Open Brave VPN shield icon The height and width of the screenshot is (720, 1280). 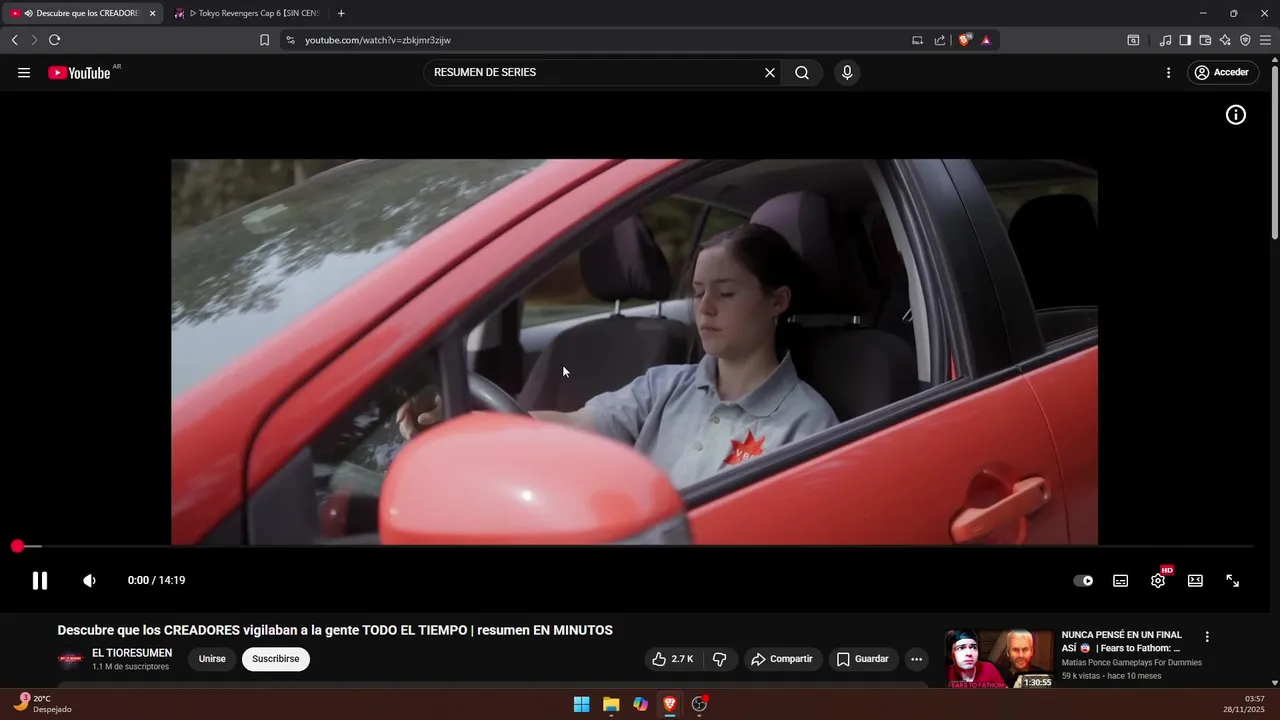[x=1245, y=40]
